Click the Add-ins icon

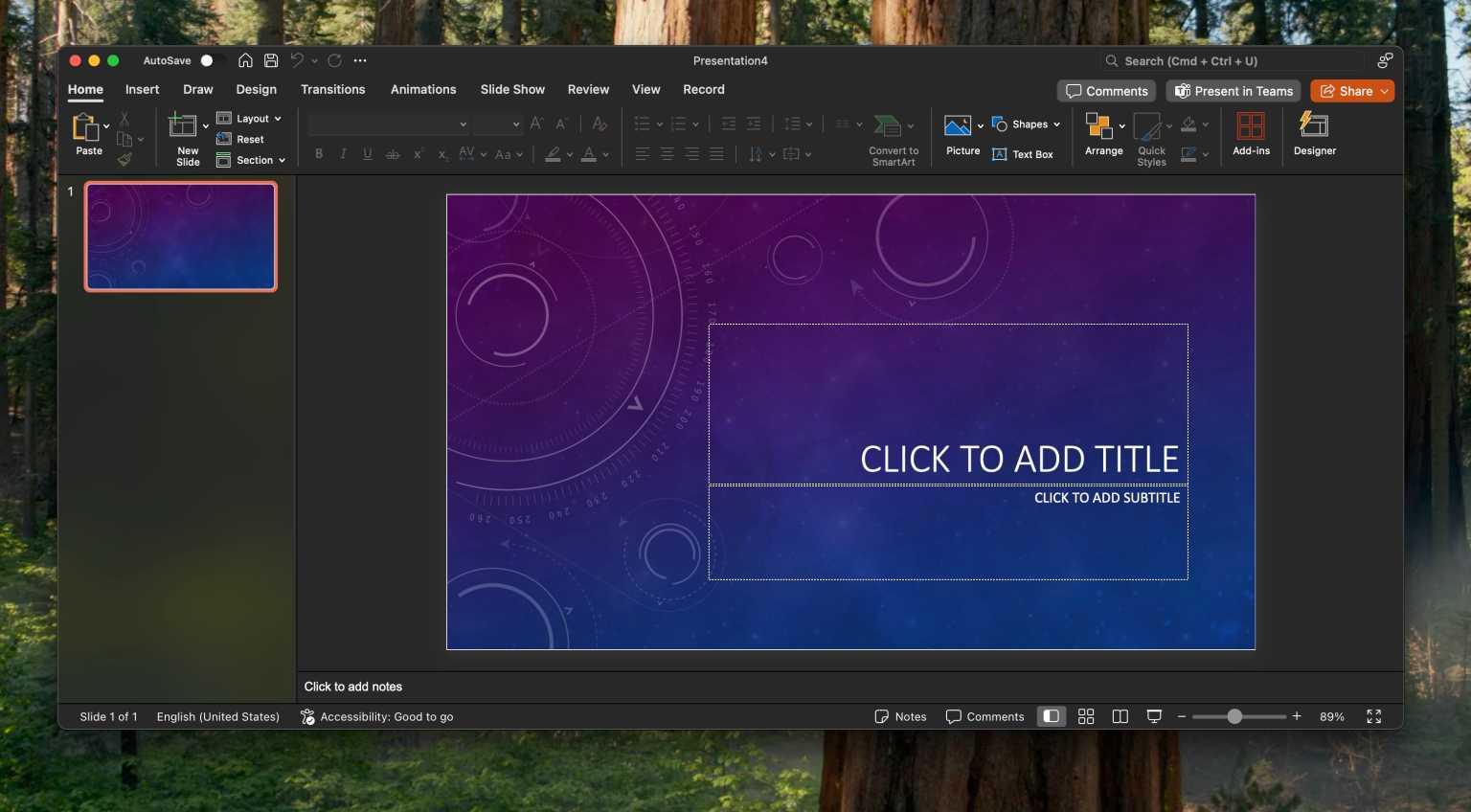(x=1251, y=134)
